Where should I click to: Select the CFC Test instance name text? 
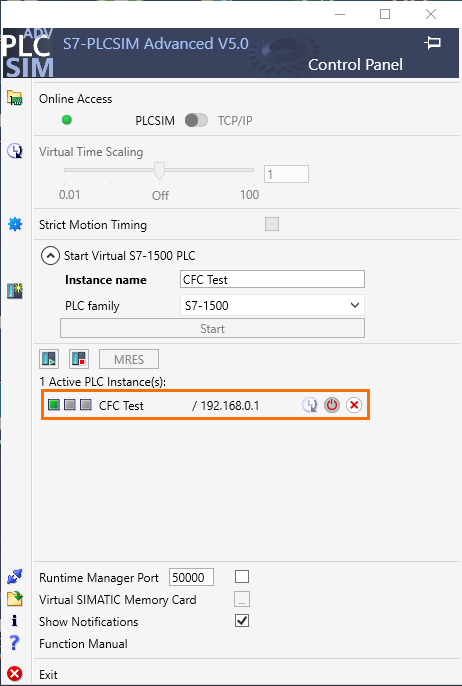click(x=121, y=406)
